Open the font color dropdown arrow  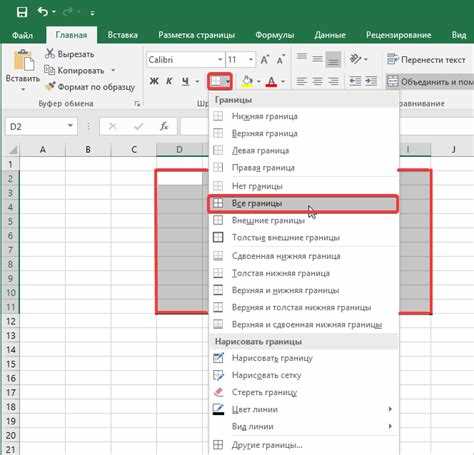(x=283, y=81)
